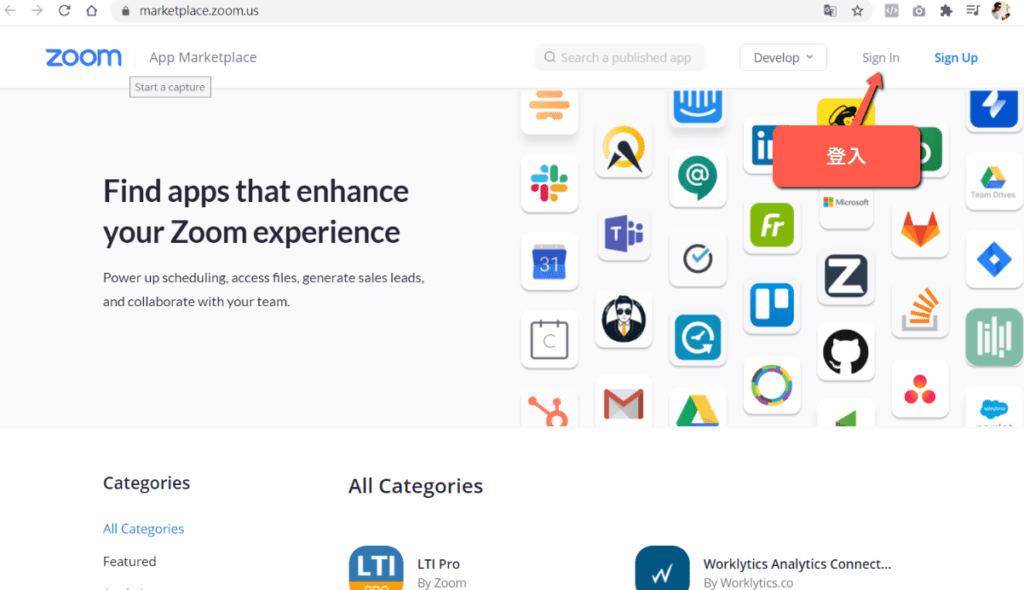
Task: Open the calendar C app icon
Action: [549, 340]
